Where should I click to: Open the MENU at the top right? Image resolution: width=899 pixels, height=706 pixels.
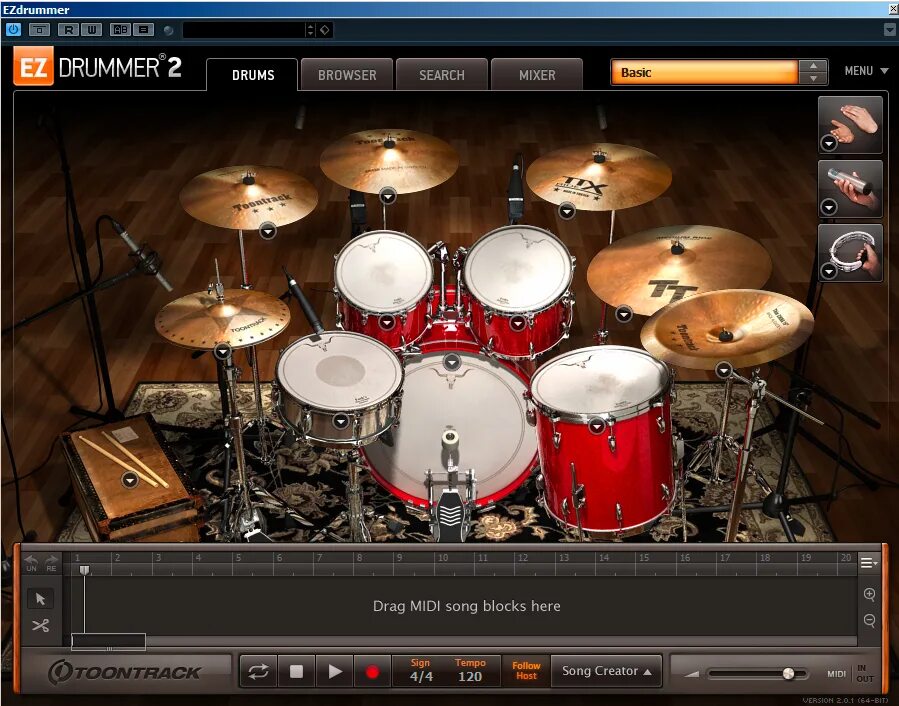click(x=866, y=71)
